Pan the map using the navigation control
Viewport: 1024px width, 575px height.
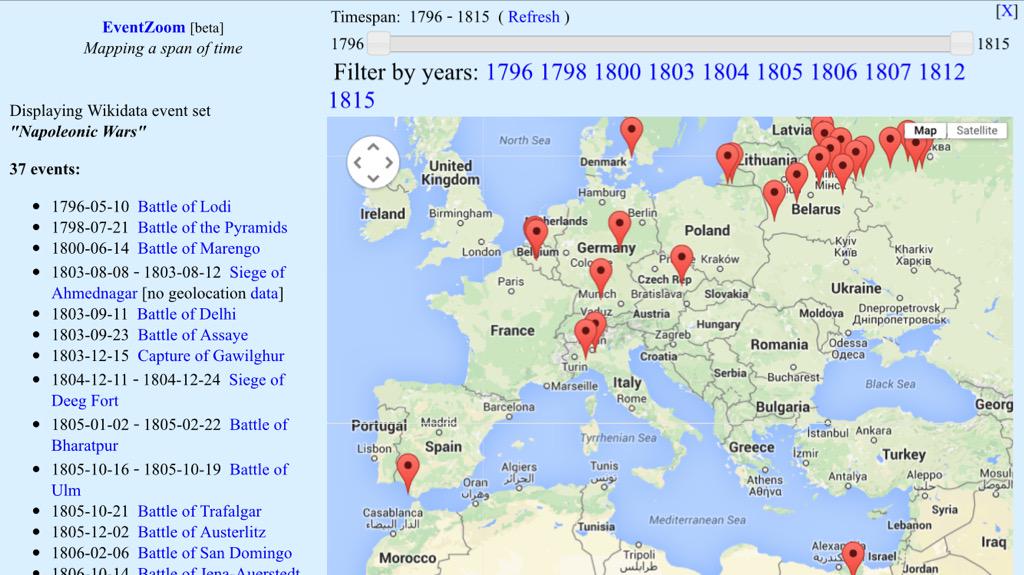tap(373, 161)
